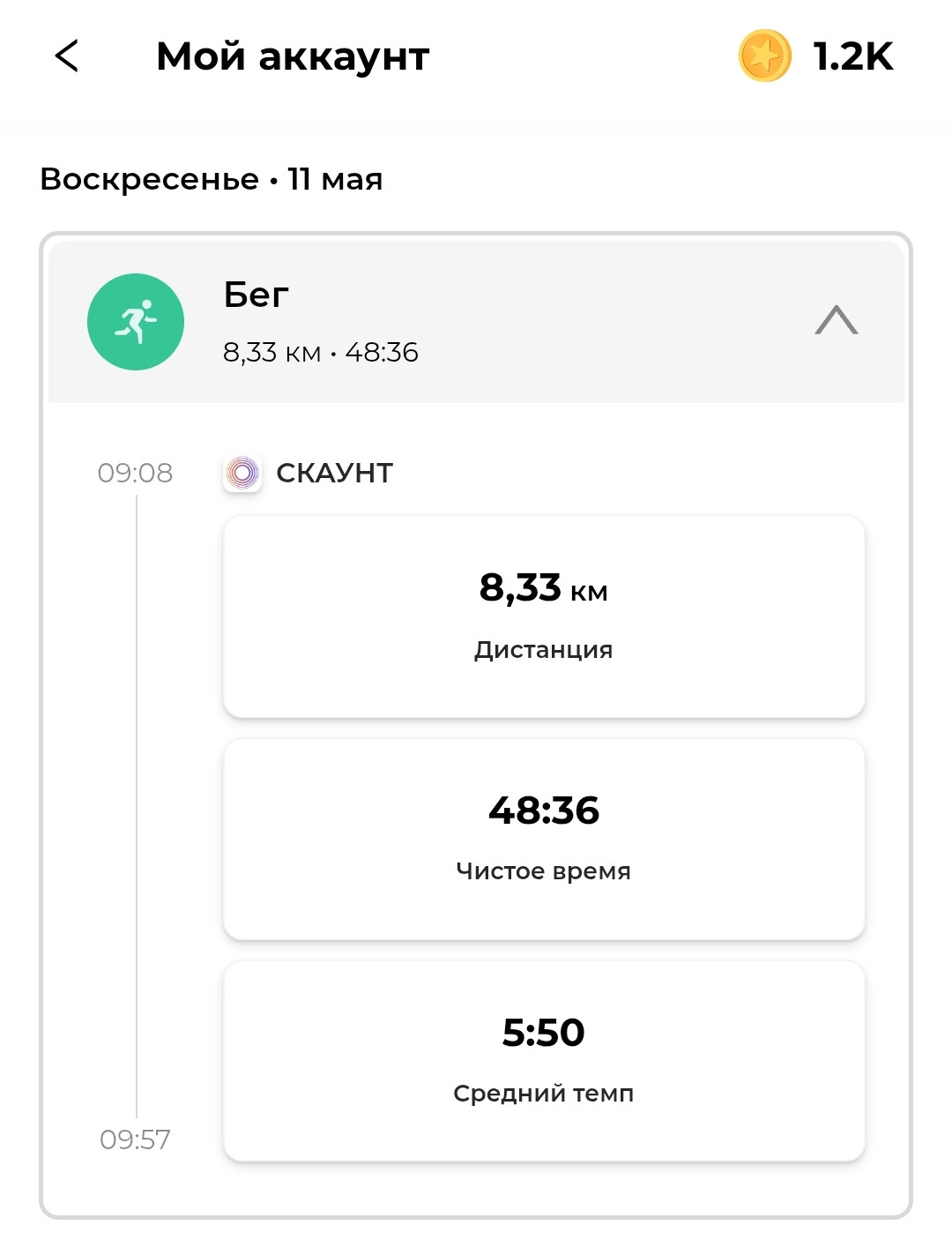952x1255 pixels.
Task: Tap the vertical timeline line
Action: point(137,807)
